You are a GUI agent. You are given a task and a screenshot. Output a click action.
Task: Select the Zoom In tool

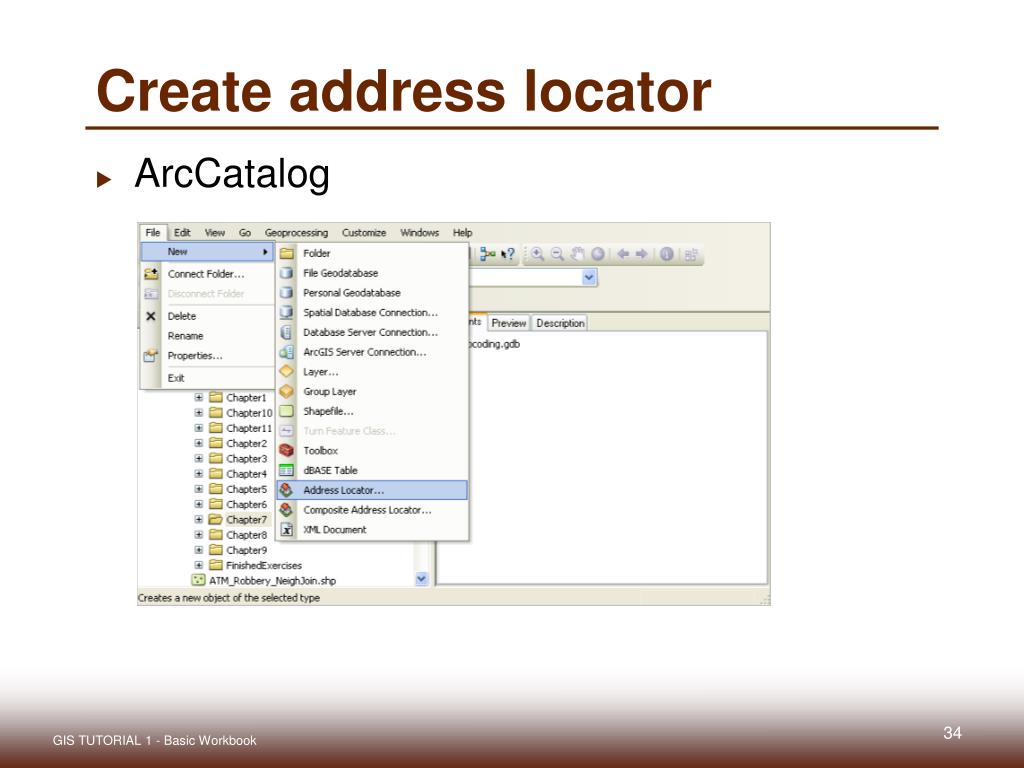point(538,253)
